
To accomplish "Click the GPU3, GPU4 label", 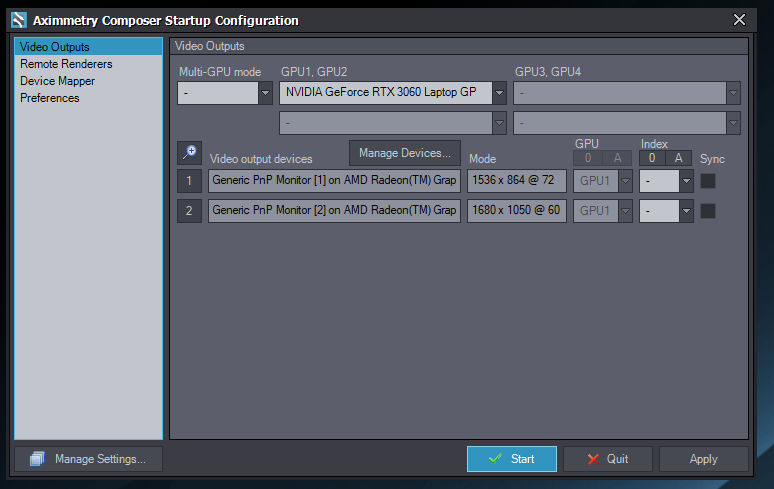I will (548, 72).
